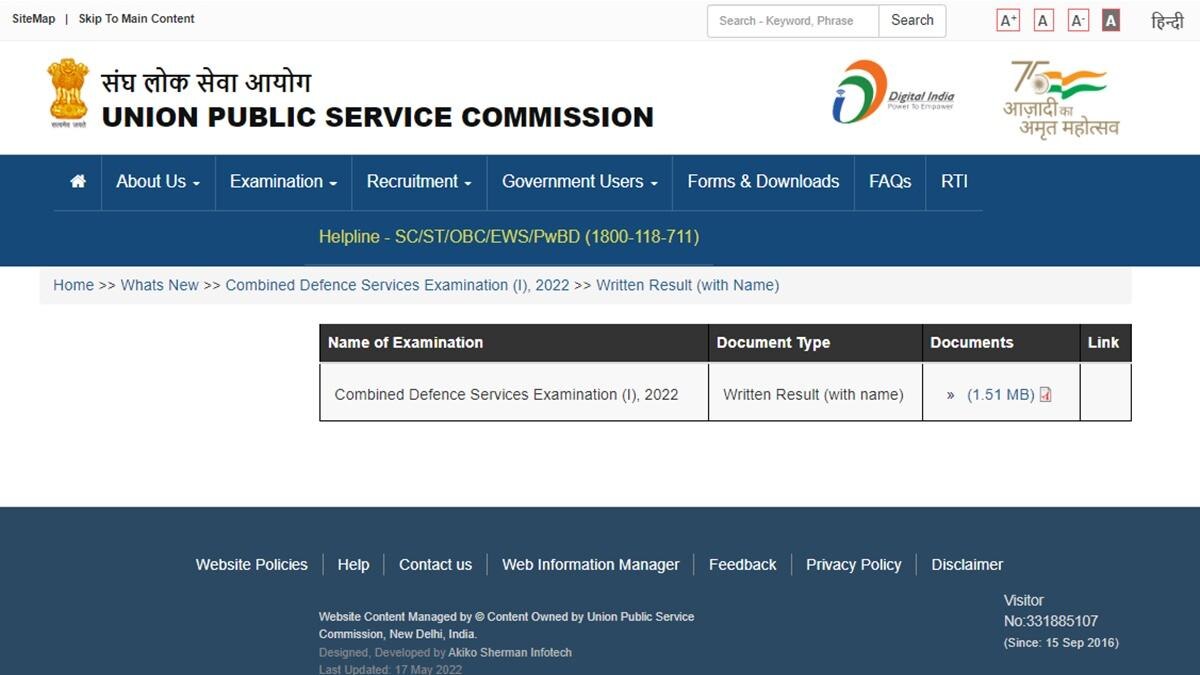Open the Government Users dropdown
Screen dimensions: 1200x675
(x=578, y=182)
